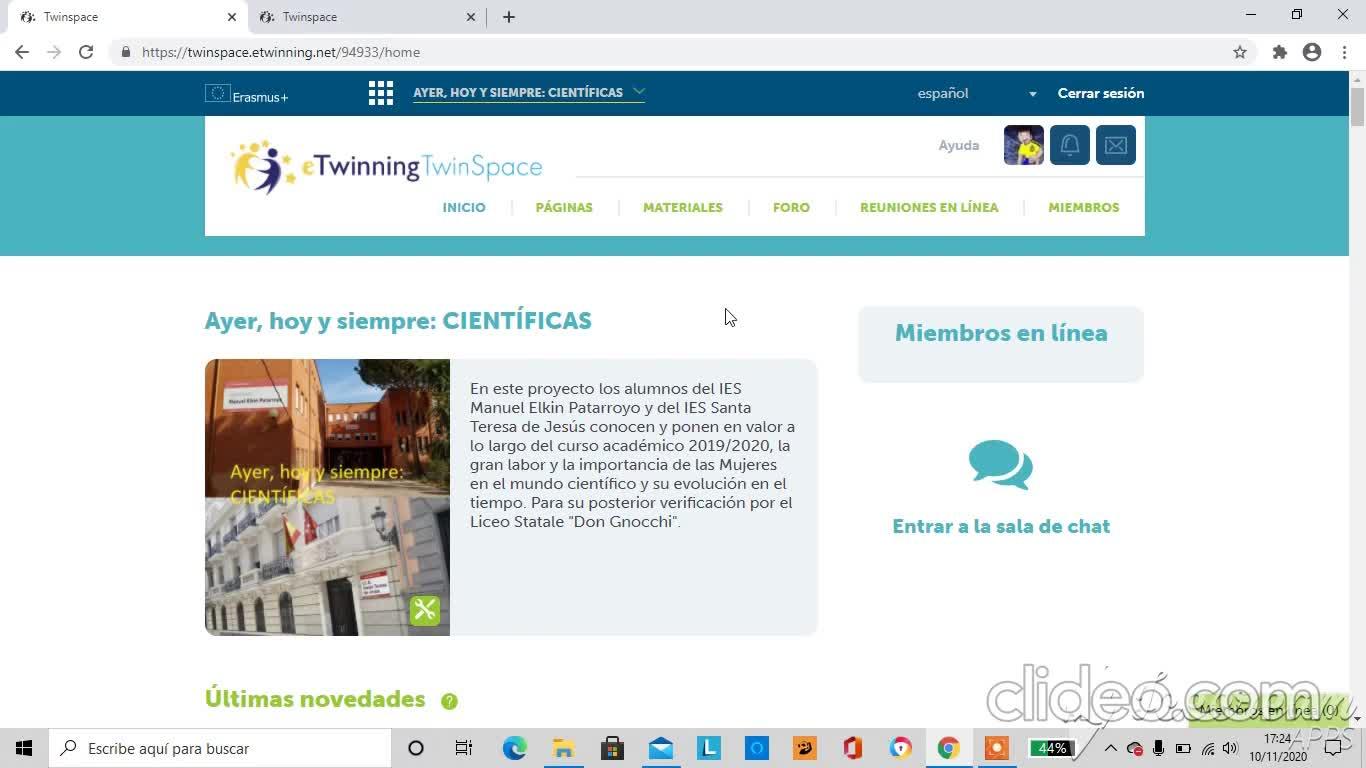Click the project description paragraph text
1366x768 pixels.
coord(633,455)
